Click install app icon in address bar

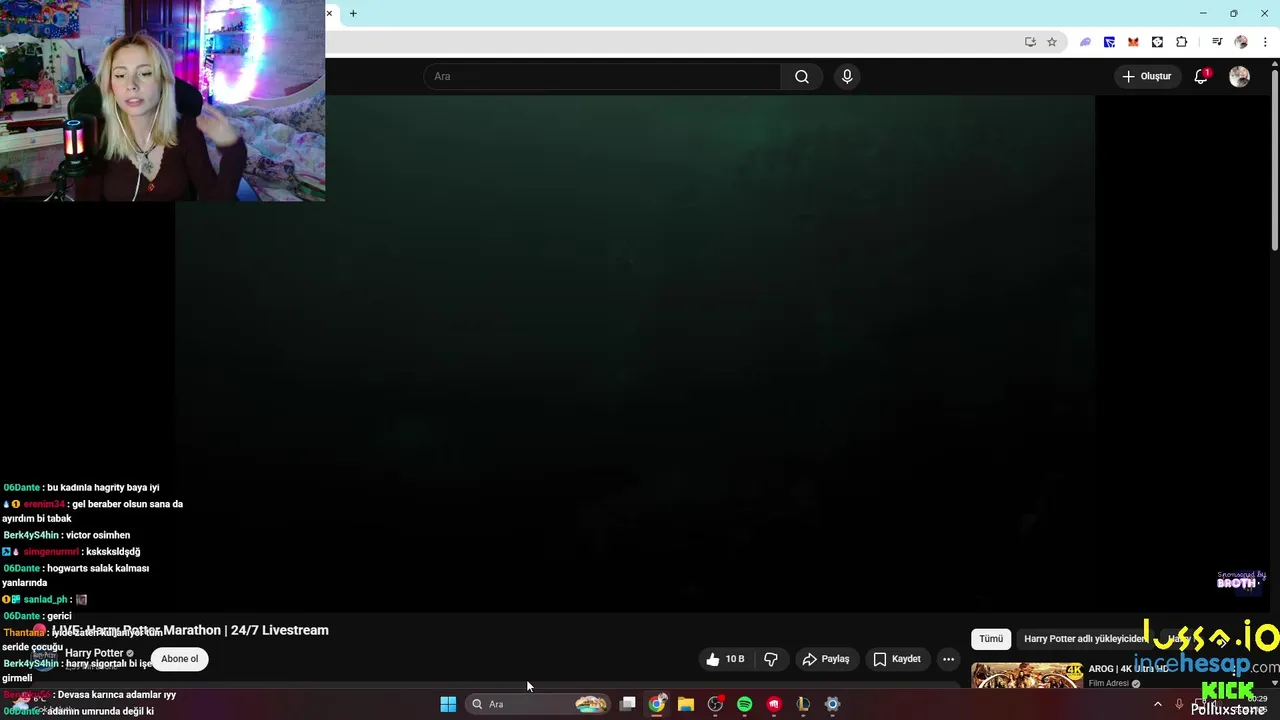pos(1030,42)
